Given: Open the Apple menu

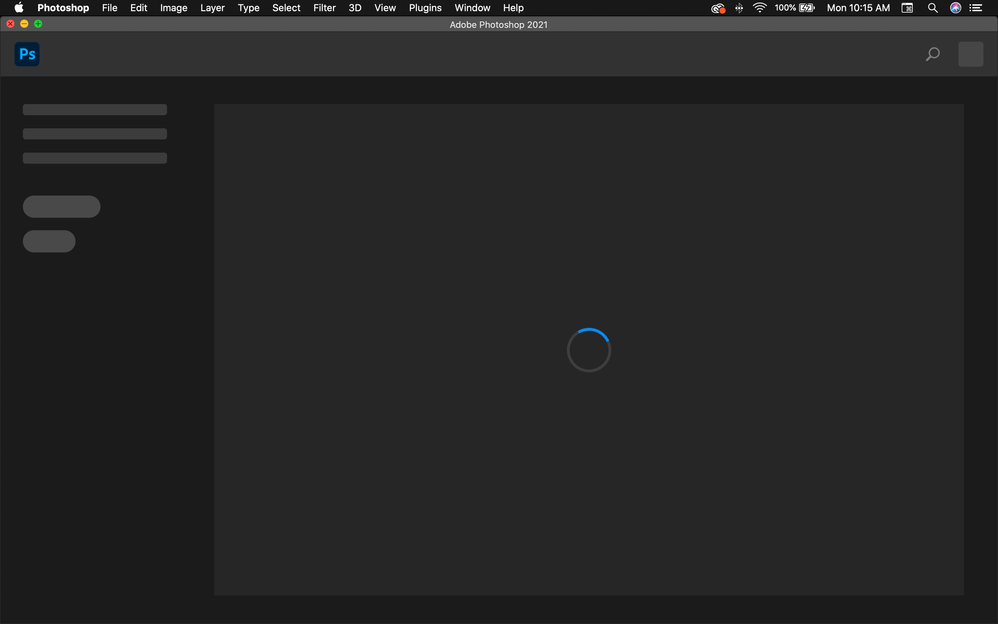Looking at the screenshot, I should point(19,8).
